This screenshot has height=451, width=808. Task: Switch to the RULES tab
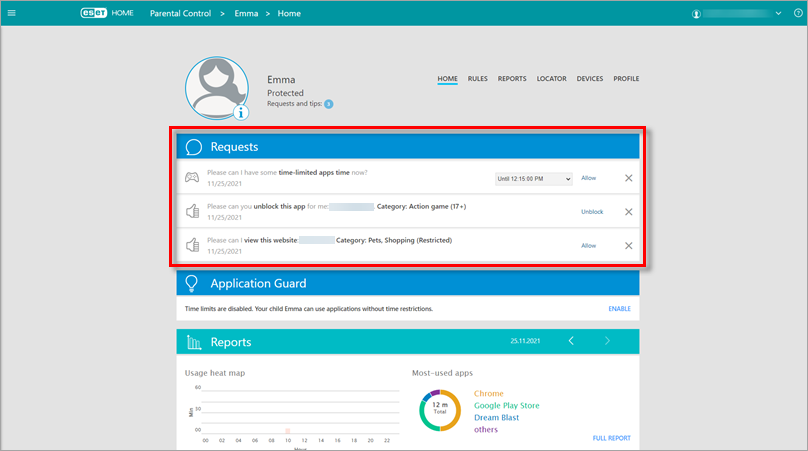478,79
